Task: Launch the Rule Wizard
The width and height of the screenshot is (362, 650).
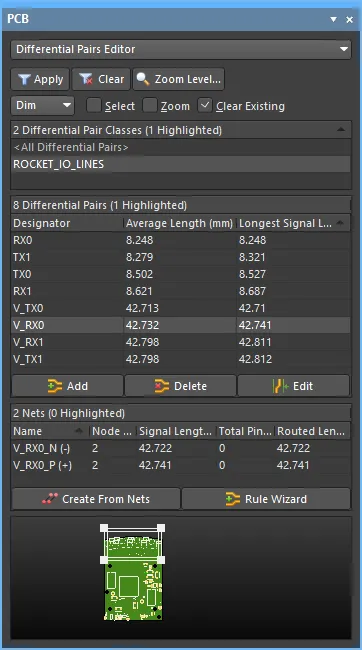Action: pos(266,499)
